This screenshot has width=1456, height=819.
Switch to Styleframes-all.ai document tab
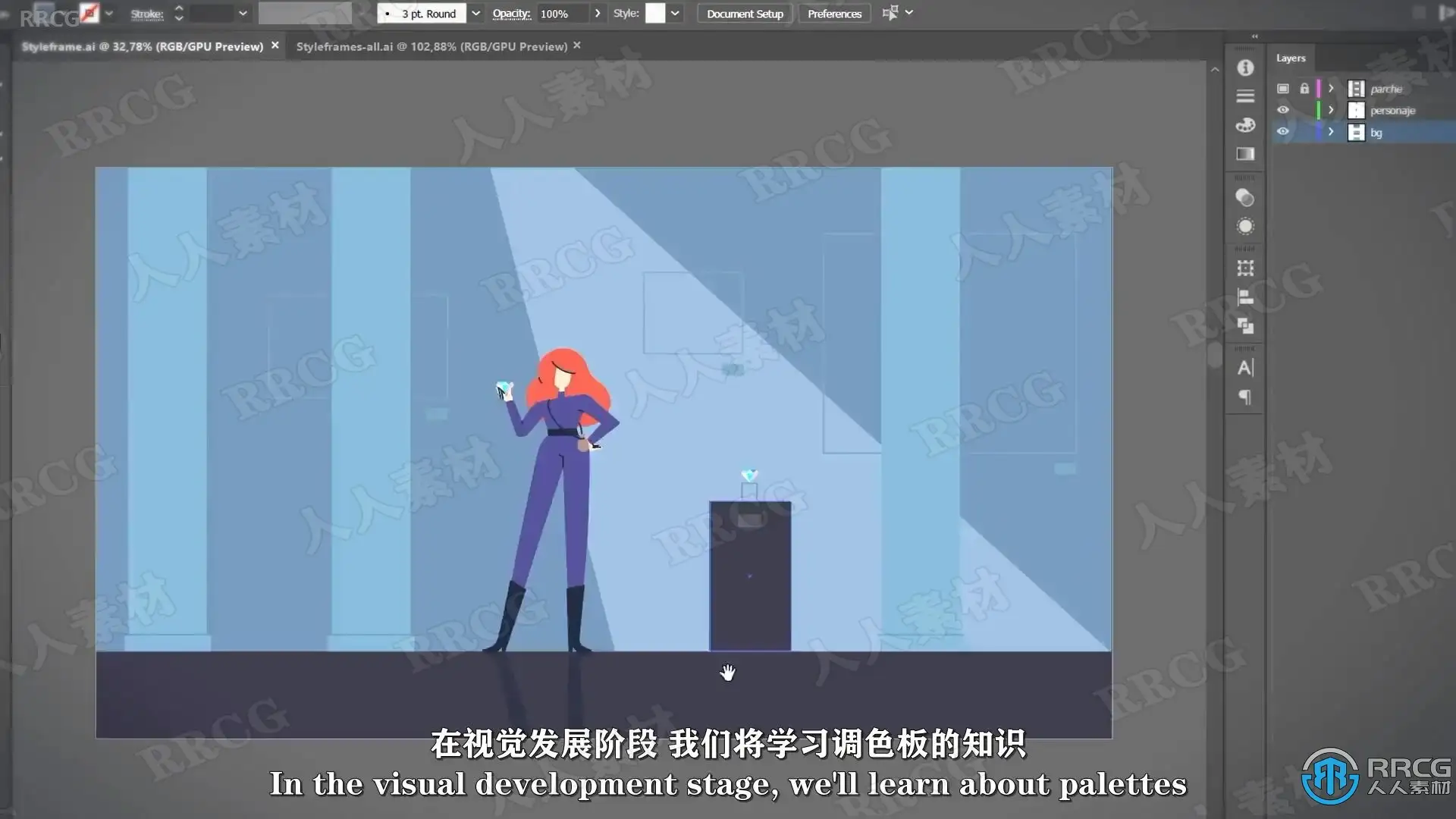(x=431, y=46)
